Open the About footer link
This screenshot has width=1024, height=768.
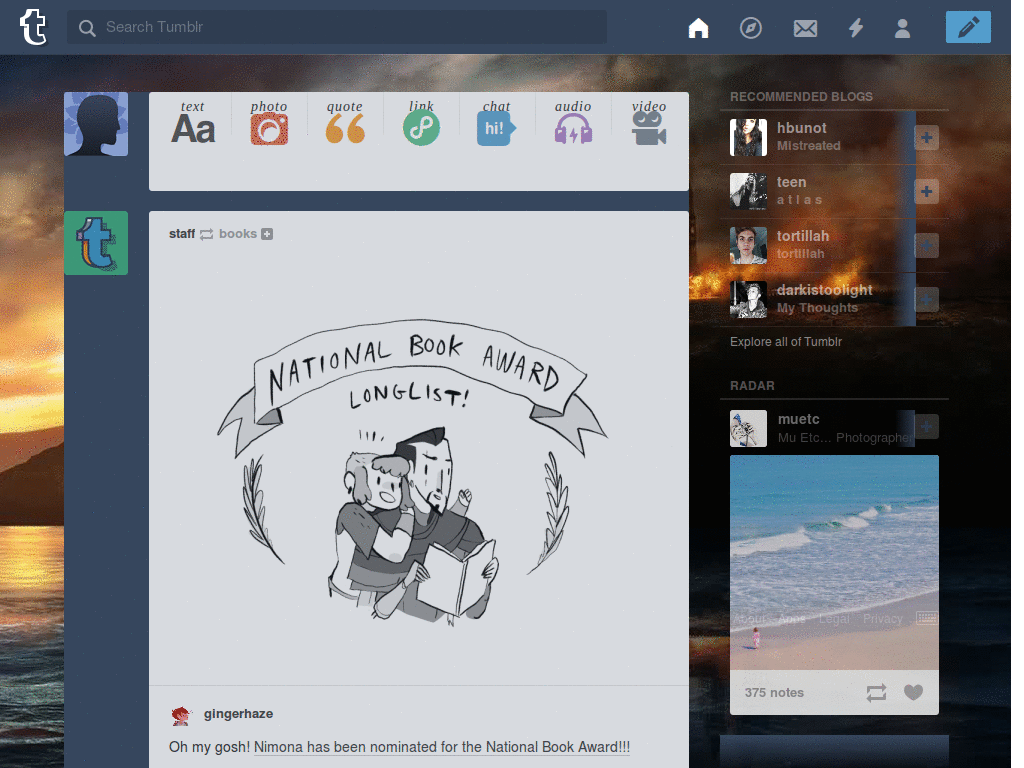coord(749,618)
